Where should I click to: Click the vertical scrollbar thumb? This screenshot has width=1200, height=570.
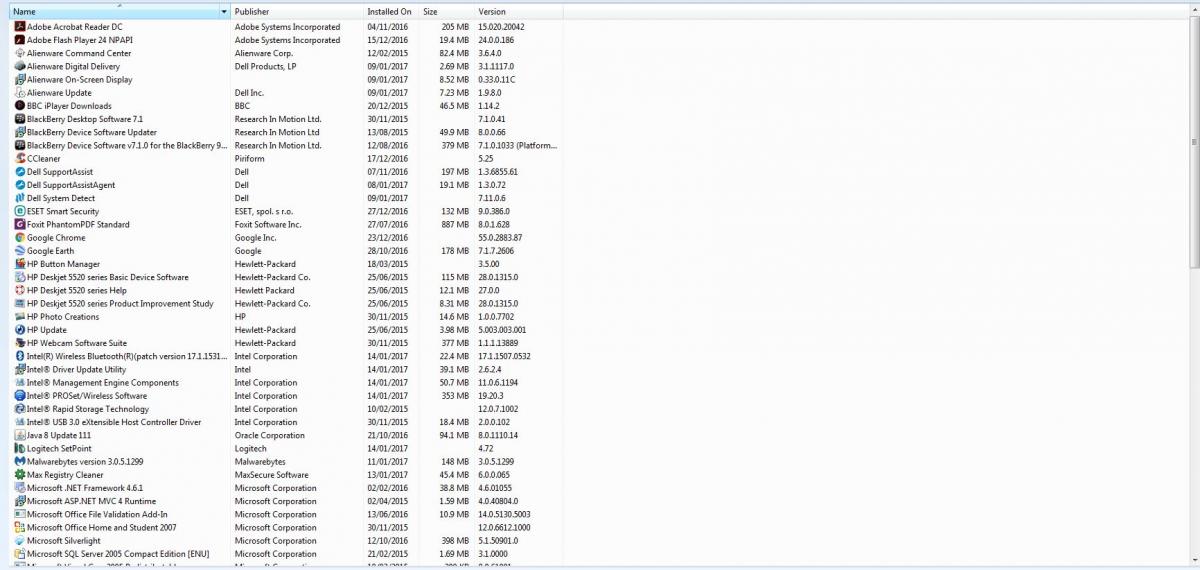tap(1194, 142)
